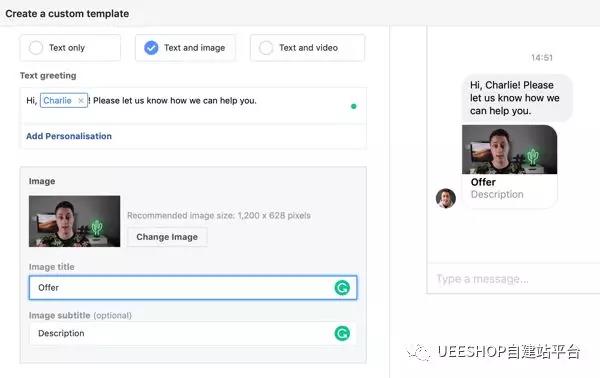Click Grammarly icon in Image title field
The width and height of the screenshot is (600, 378).
342,288
